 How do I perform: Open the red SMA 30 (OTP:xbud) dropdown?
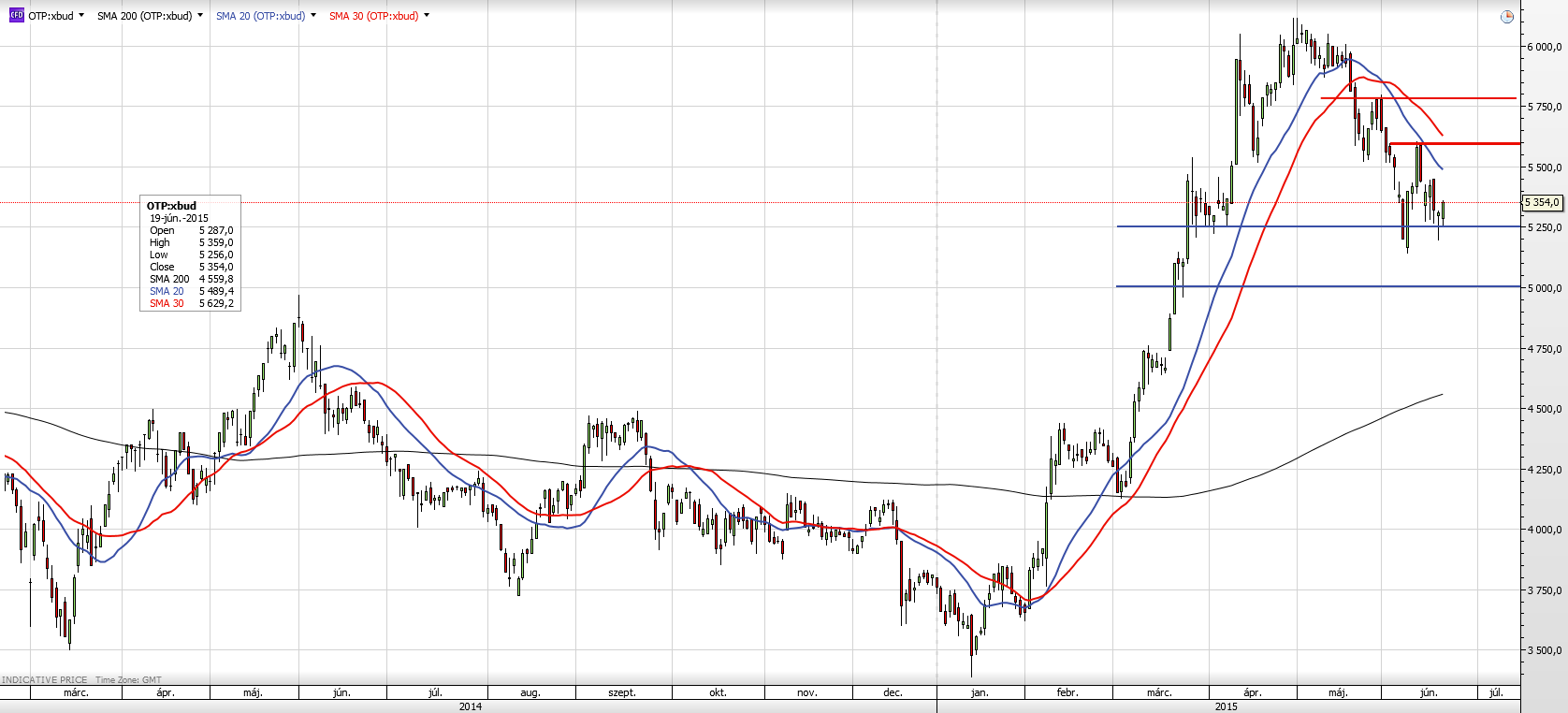pos(427,16)
